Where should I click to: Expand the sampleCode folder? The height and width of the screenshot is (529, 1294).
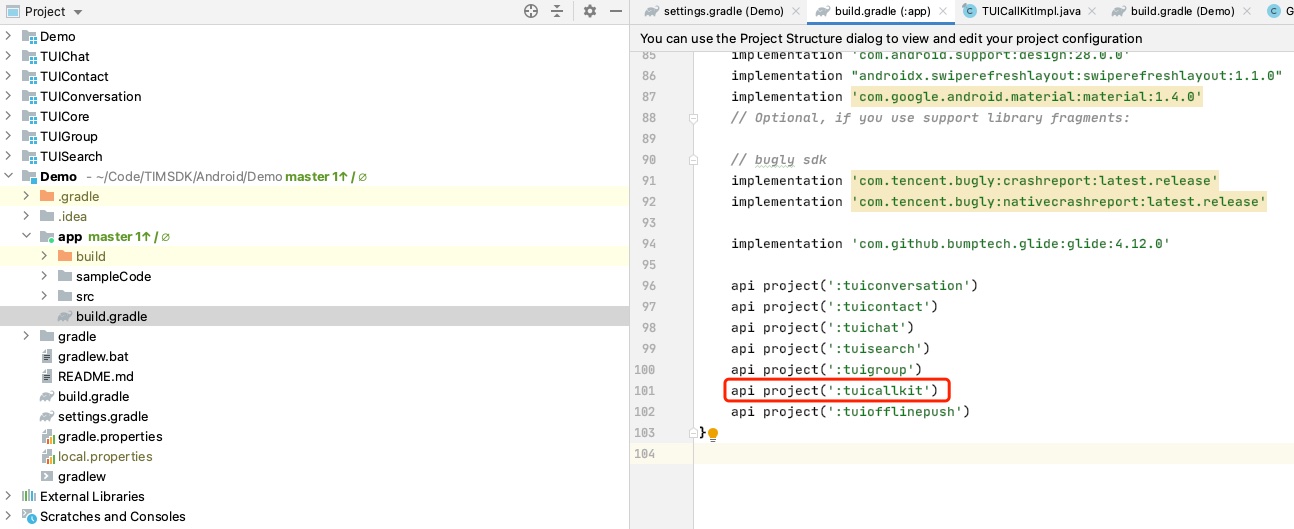coord(45,276)
